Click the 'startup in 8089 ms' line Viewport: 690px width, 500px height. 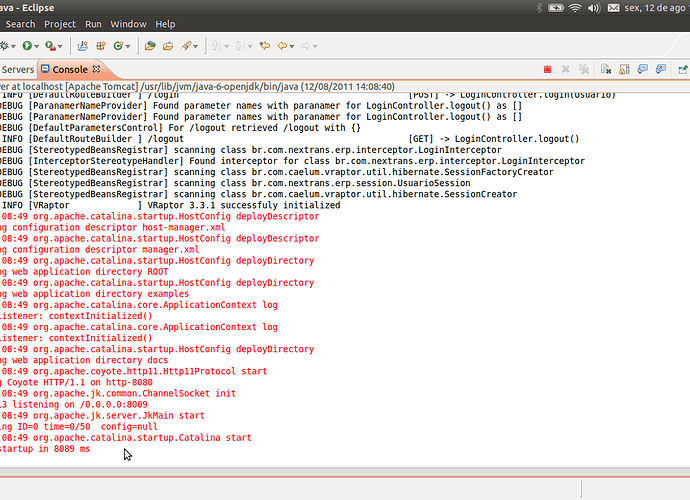tap(45, 449)
